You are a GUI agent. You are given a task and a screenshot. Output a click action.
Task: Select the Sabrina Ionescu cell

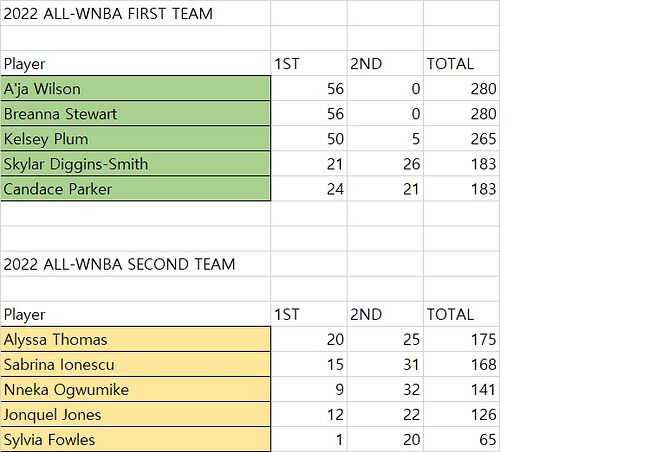point(135,365)
